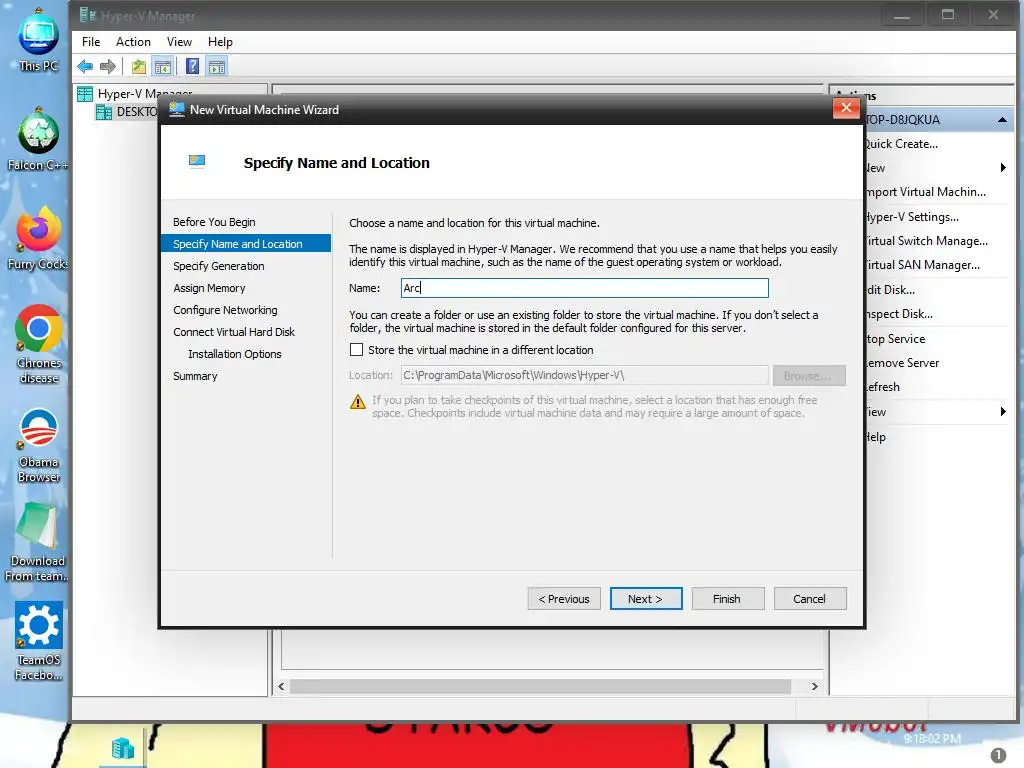Toggle the Action pane toolbar icon
This screenshot has height=768, width=1024.
pyautogui.click(x=217, y=66)
